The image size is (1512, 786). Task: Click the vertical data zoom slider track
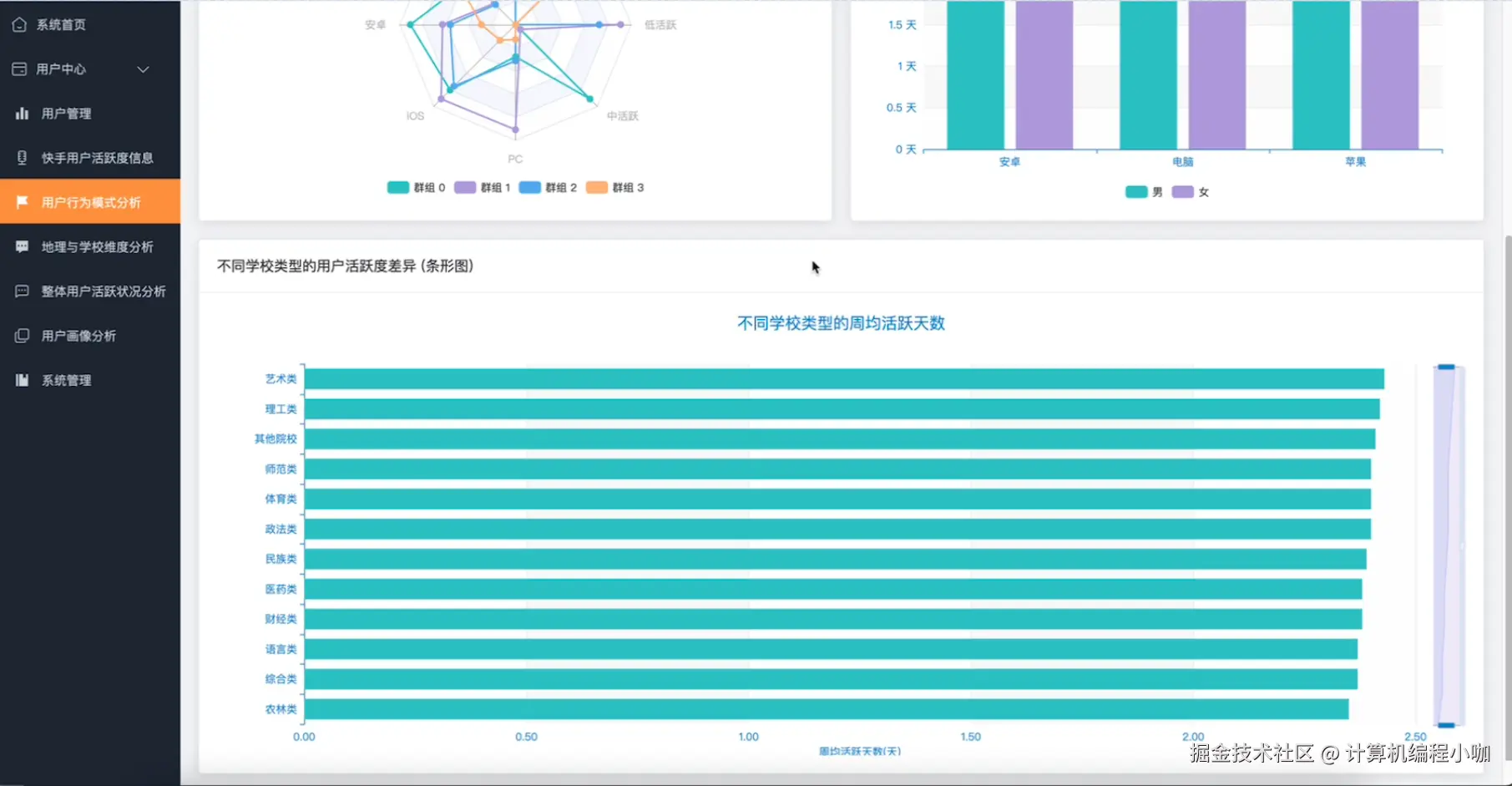1449,545
